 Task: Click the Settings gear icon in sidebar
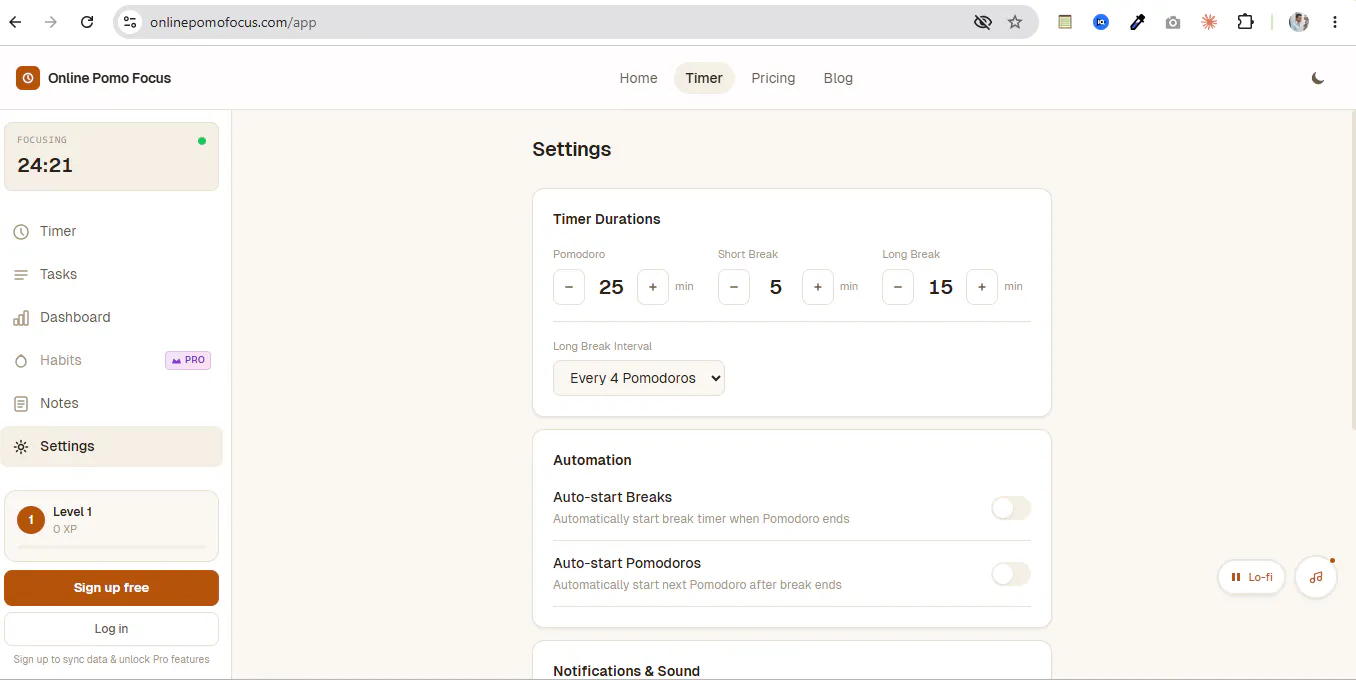(x=21, y=447)
